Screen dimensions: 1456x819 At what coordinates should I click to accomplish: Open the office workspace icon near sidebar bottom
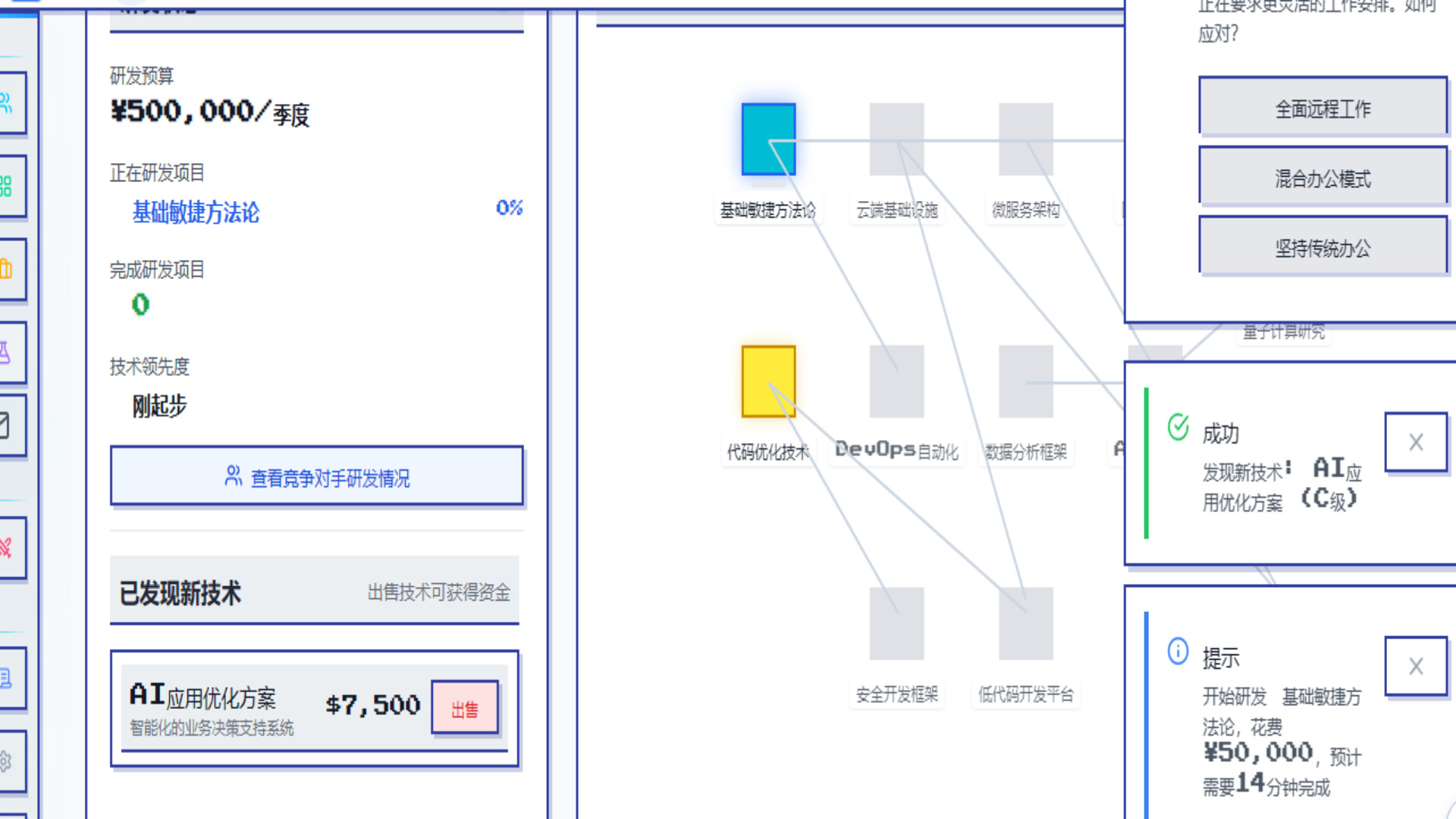(8, 679)
